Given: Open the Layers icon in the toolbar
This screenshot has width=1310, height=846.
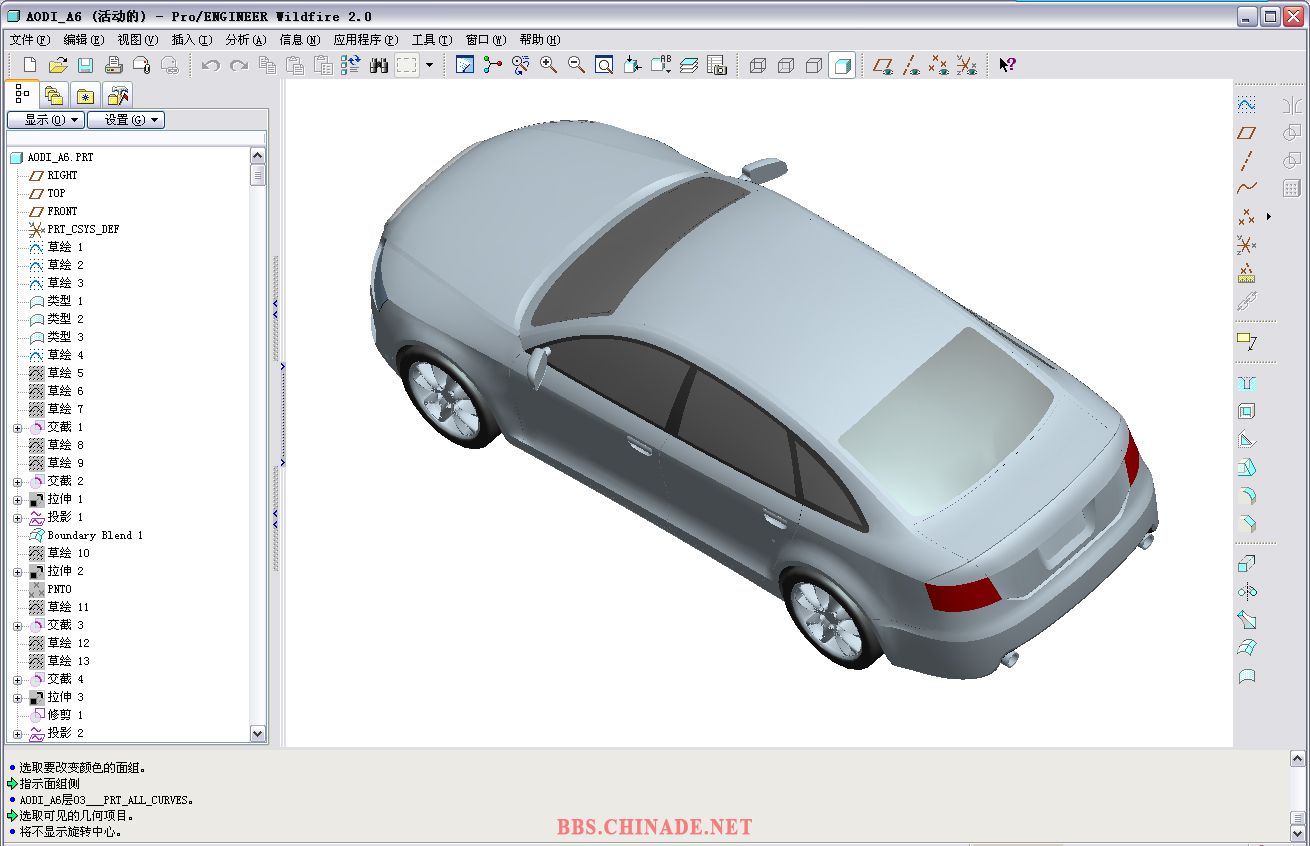Looking at the screenshot, I should (x=689, y=65).
